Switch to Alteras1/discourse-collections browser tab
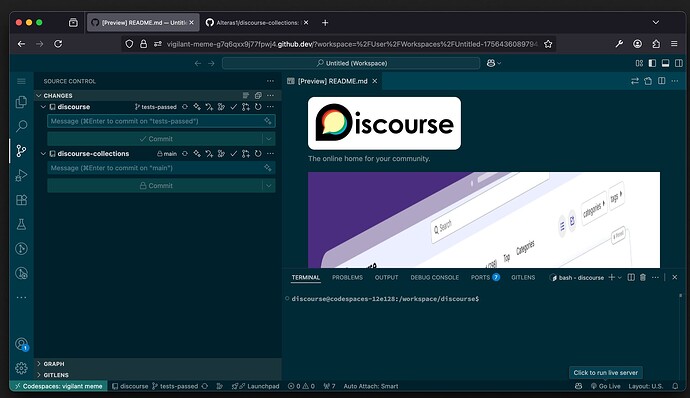This screenshot has width=690, height=398. (257, 22)
